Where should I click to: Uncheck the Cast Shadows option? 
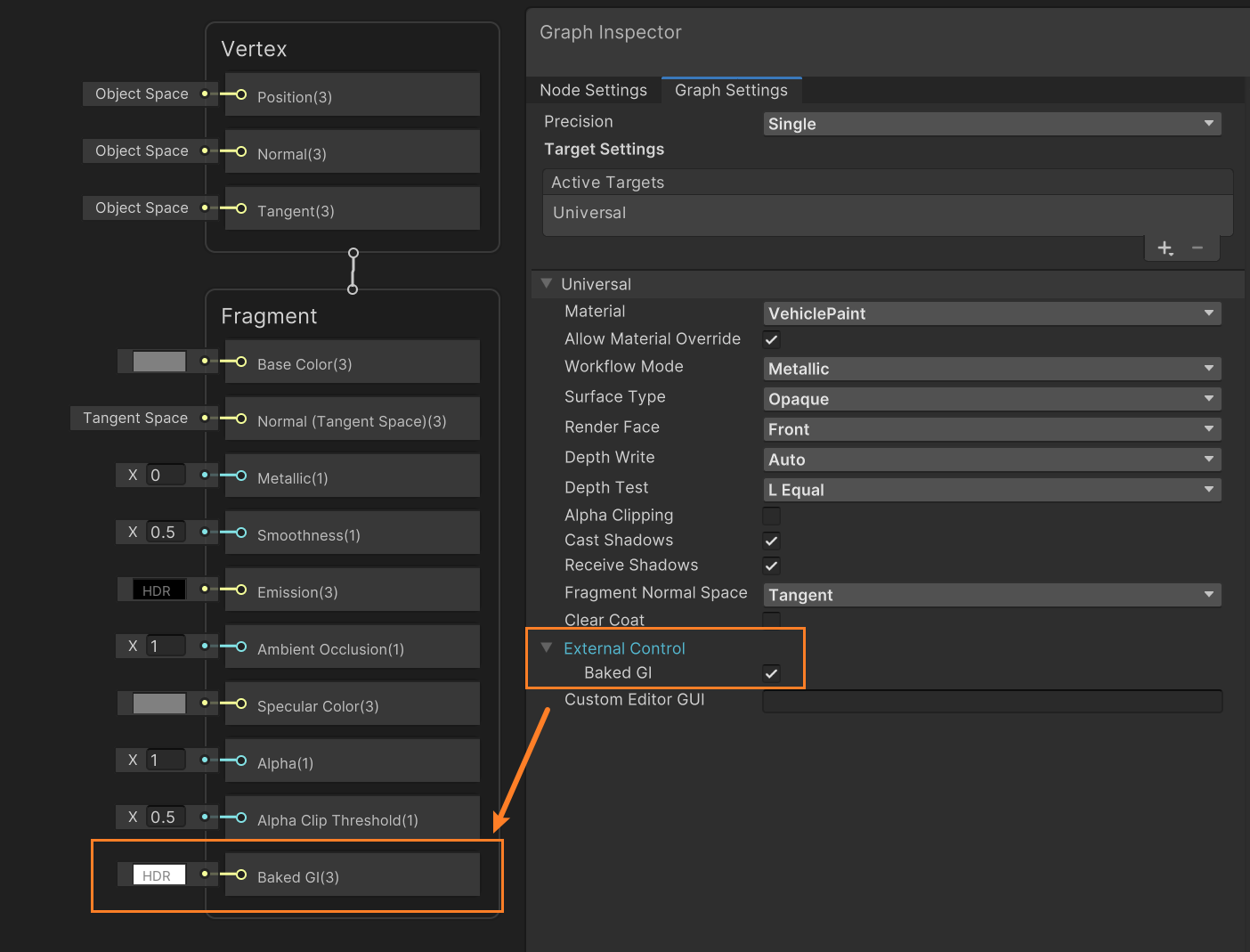[771, 541]
